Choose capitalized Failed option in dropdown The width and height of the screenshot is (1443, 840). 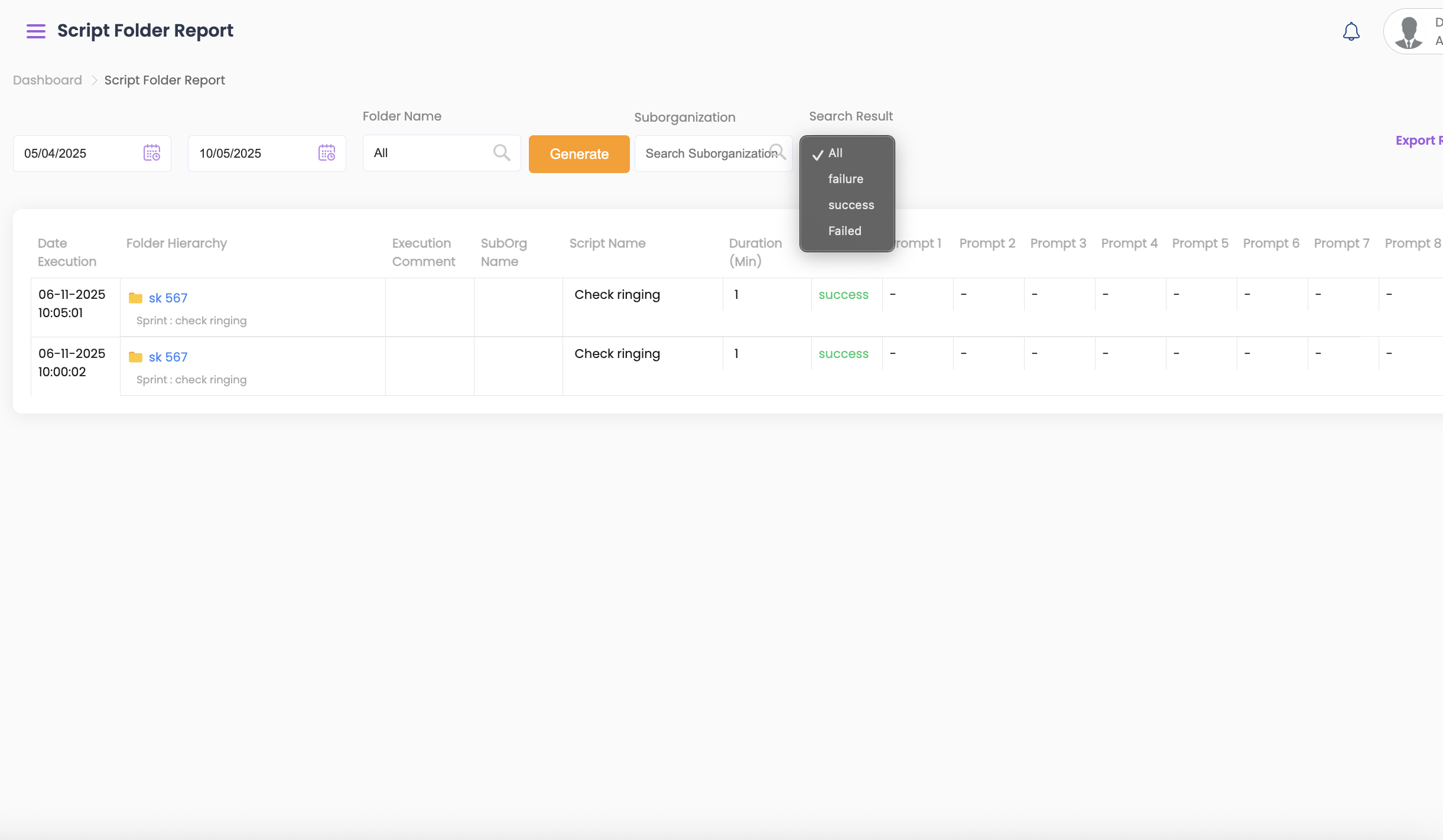[844, 231]
